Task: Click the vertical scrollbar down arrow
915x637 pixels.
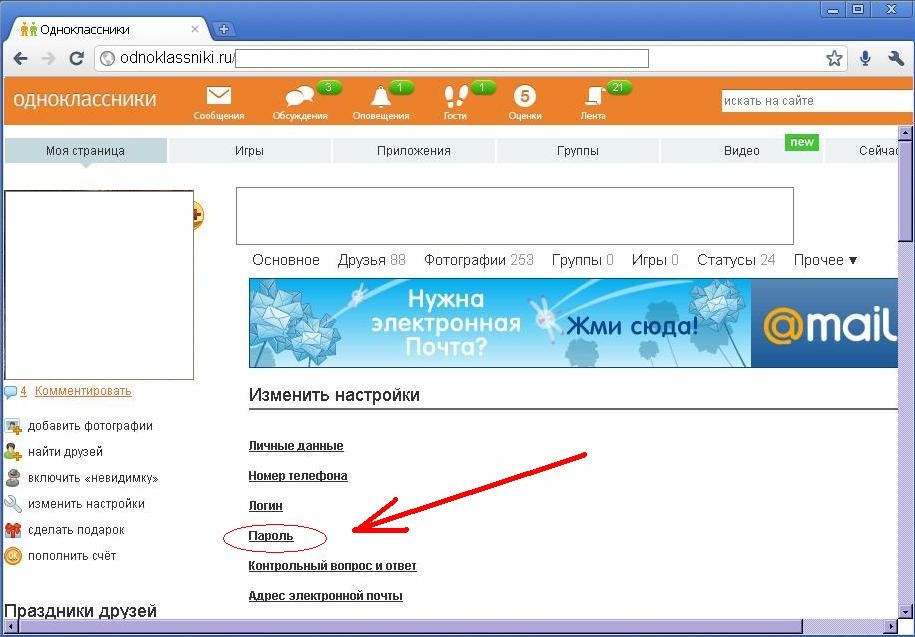Action: coord(905,611)
